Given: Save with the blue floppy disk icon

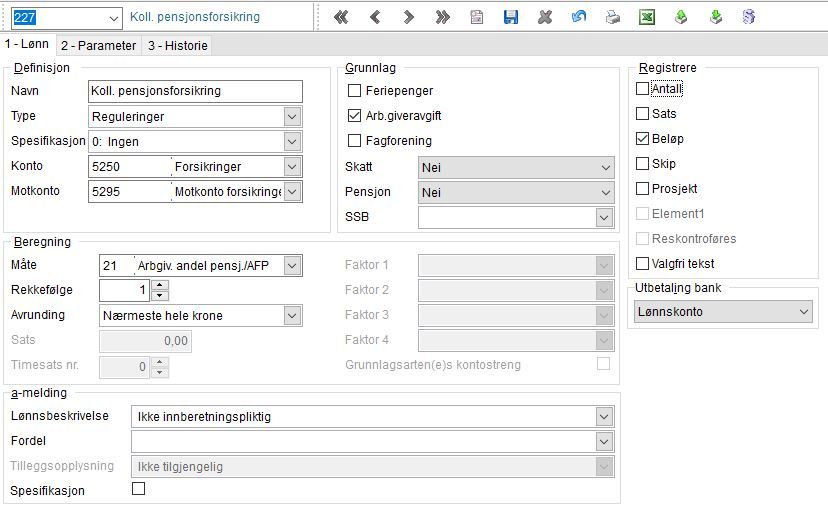Looking at the screenshot, I should [511, 17].
